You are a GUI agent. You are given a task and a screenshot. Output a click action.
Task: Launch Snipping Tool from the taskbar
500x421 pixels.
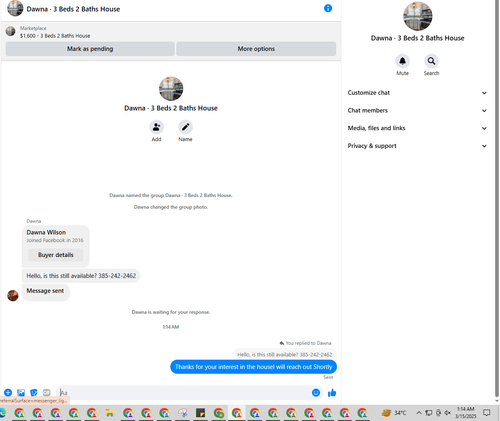(x=182, y=413)
